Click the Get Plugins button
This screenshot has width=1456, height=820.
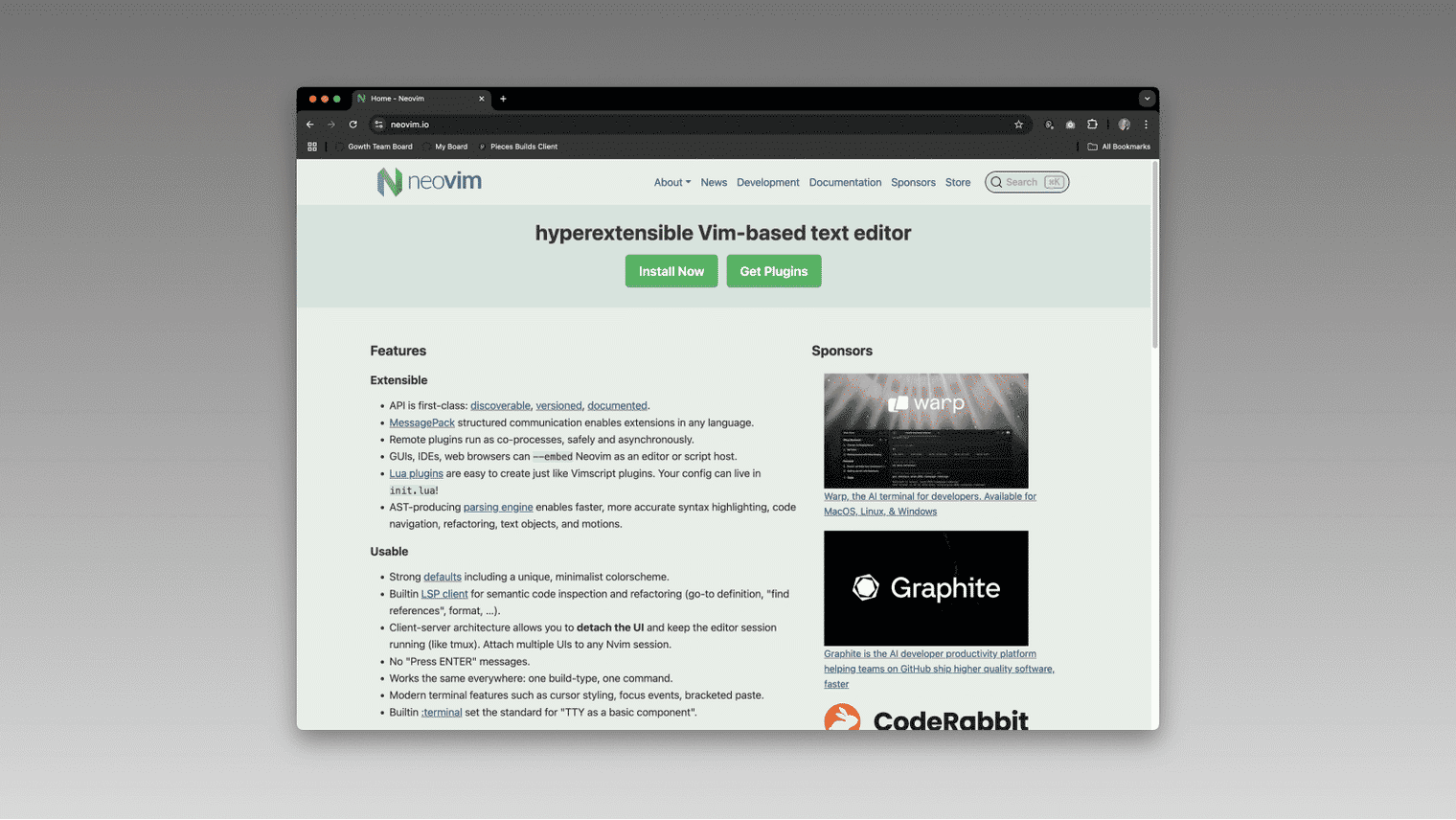pos(774,271)
